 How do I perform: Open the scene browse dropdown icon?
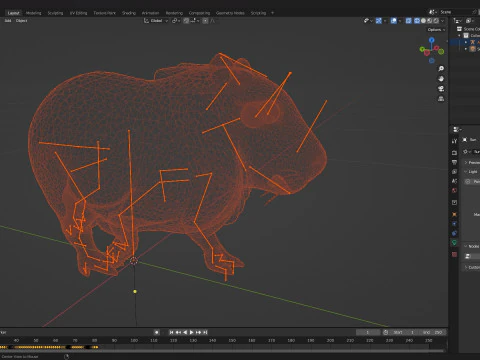click(432, 12)
